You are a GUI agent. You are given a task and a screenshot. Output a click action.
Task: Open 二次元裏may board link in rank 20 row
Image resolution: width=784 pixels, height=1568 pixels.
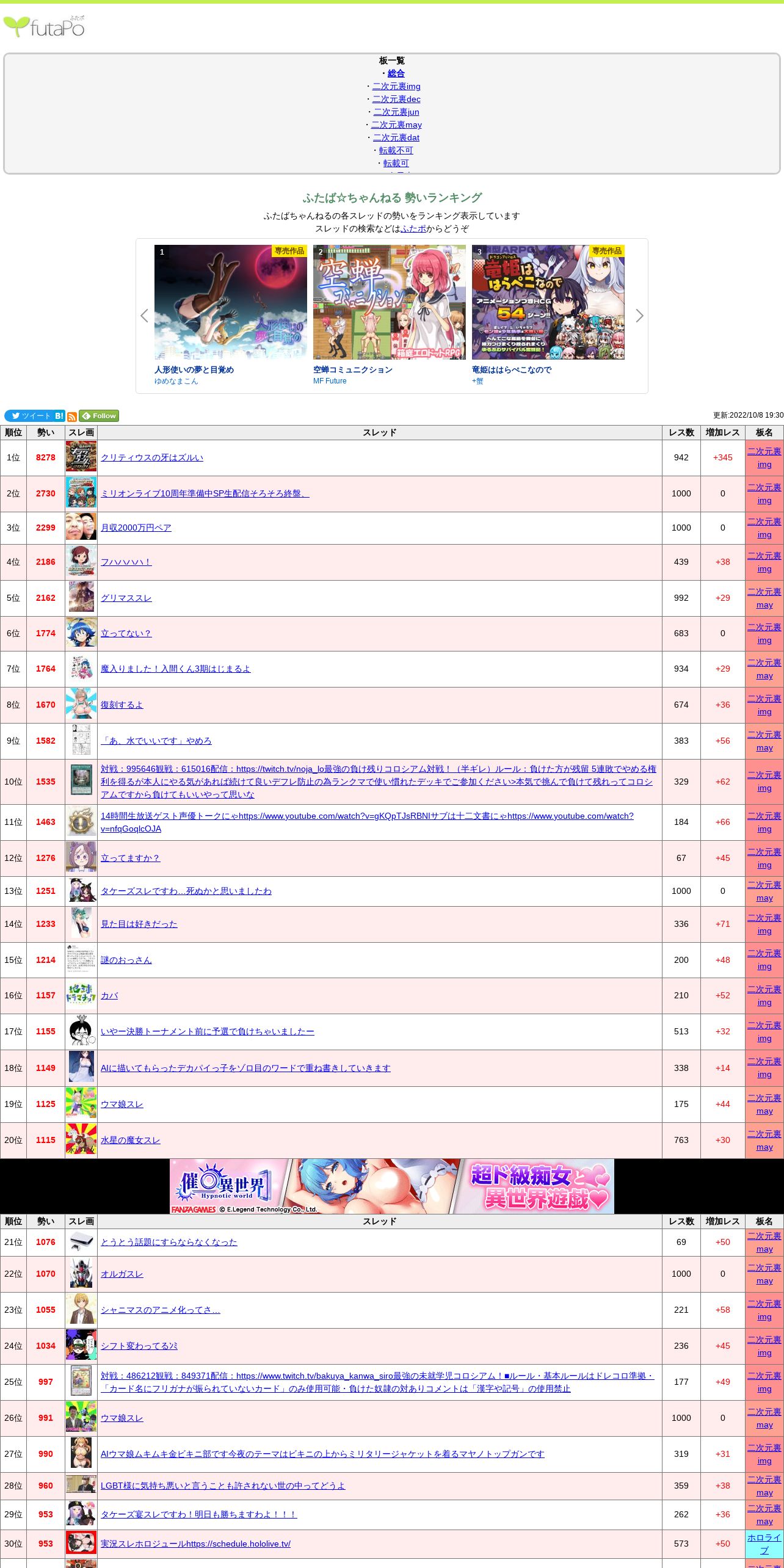point(764,1141)
